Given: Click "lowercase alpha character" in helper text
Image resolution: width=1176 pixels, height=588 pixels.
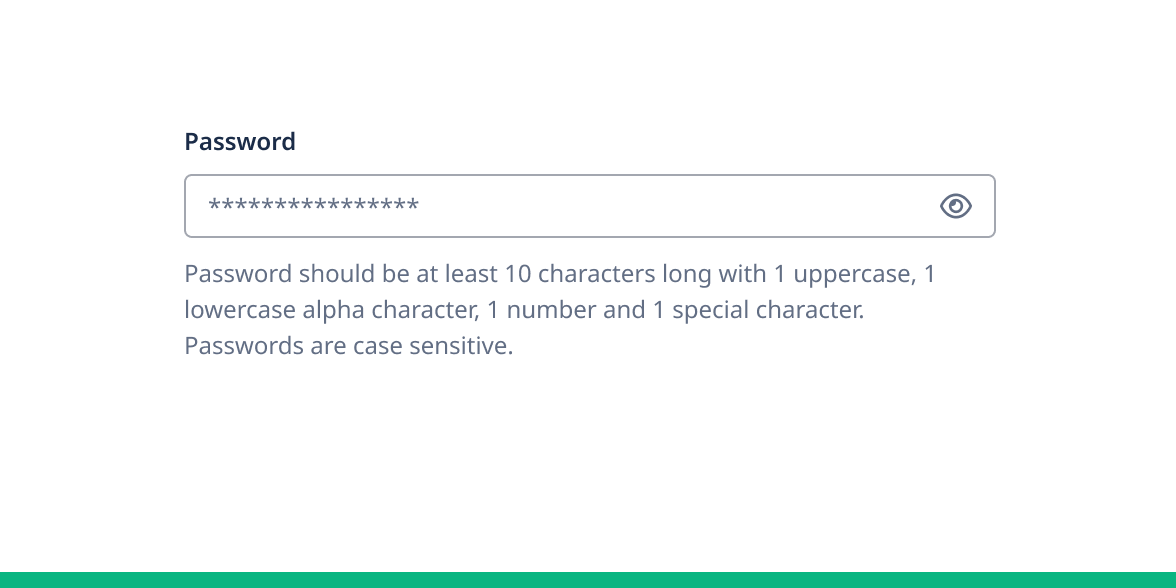Looking at the screenshot, I should click(x=330, y=310).
